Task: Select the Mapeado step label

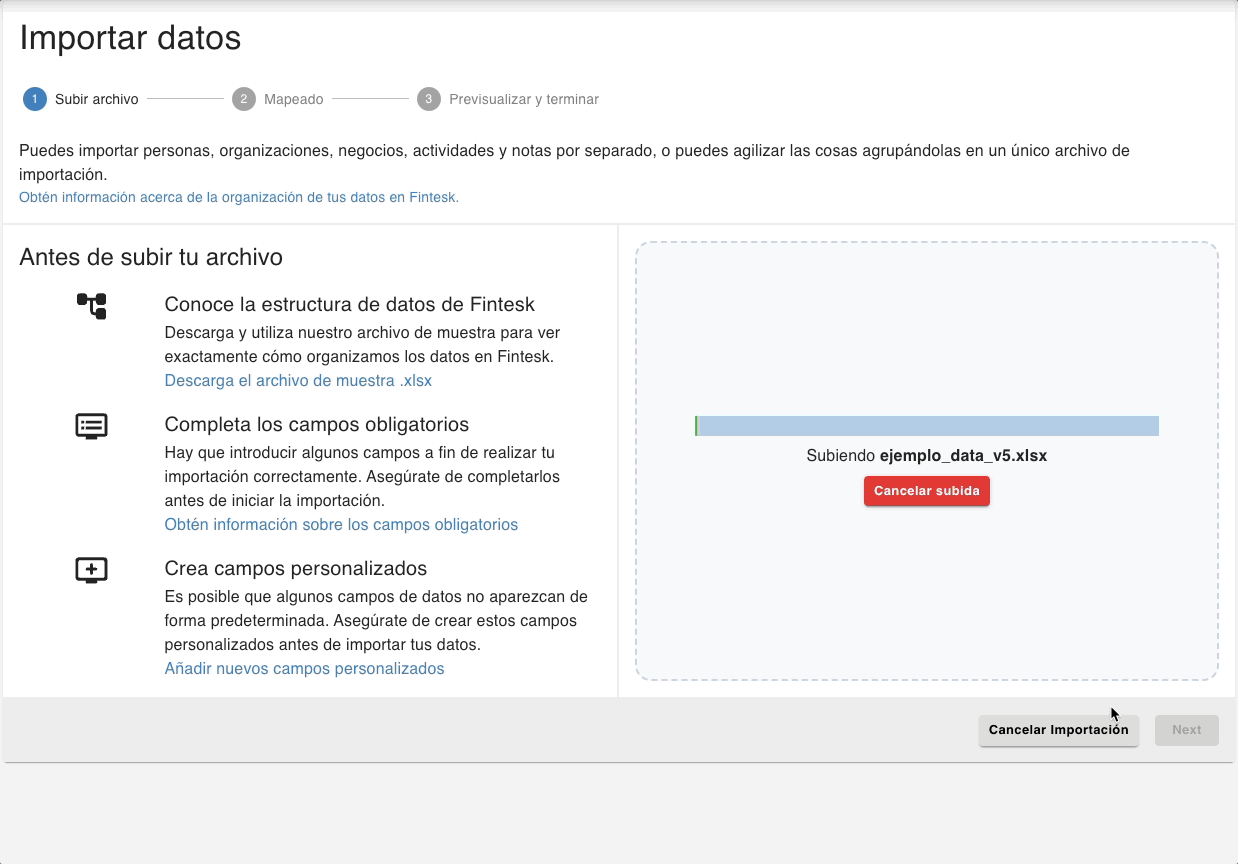Action: (293, 99)
